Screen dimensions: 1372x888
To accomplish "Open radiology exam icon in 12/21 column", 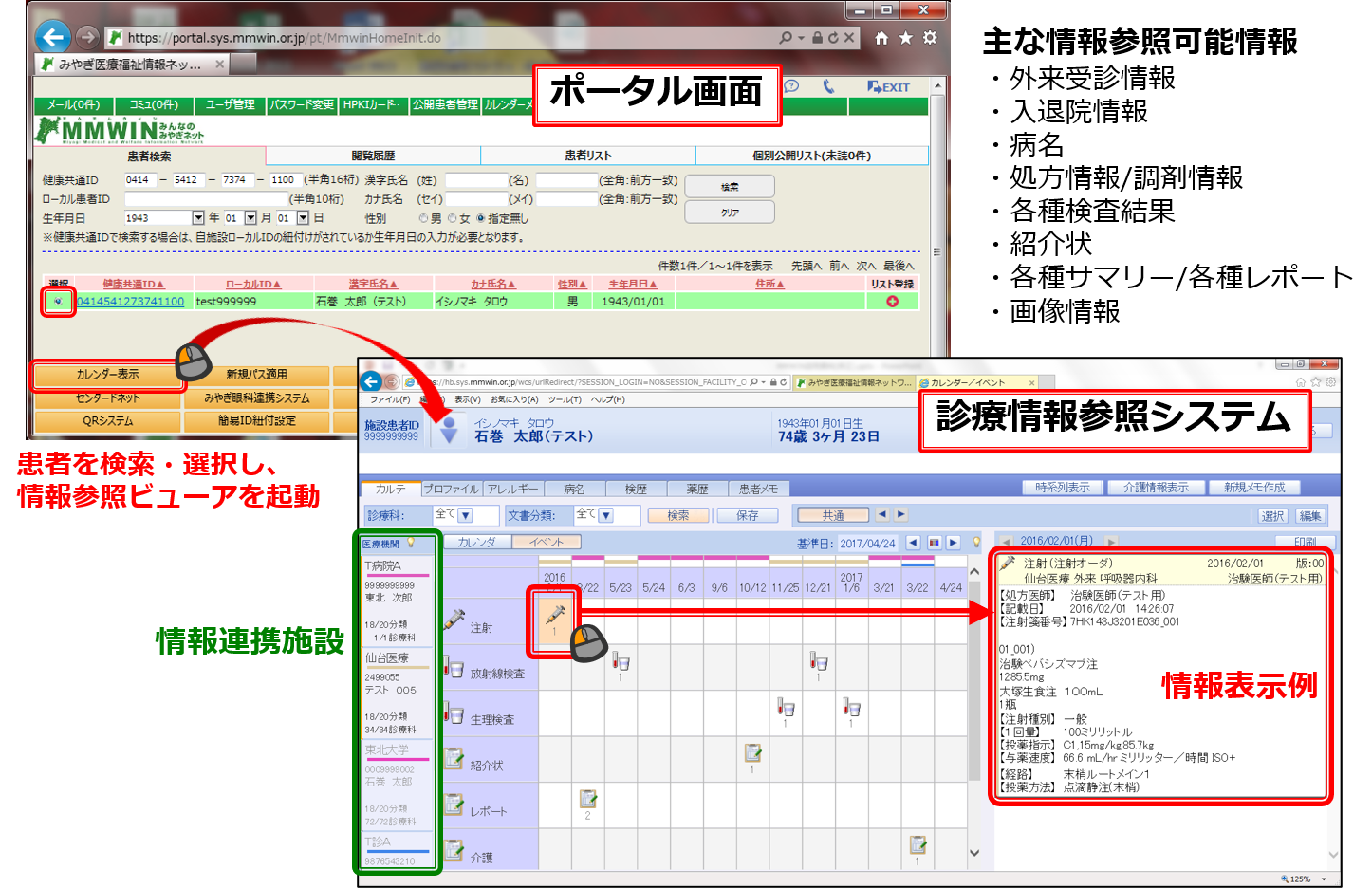I will point(818,662).
